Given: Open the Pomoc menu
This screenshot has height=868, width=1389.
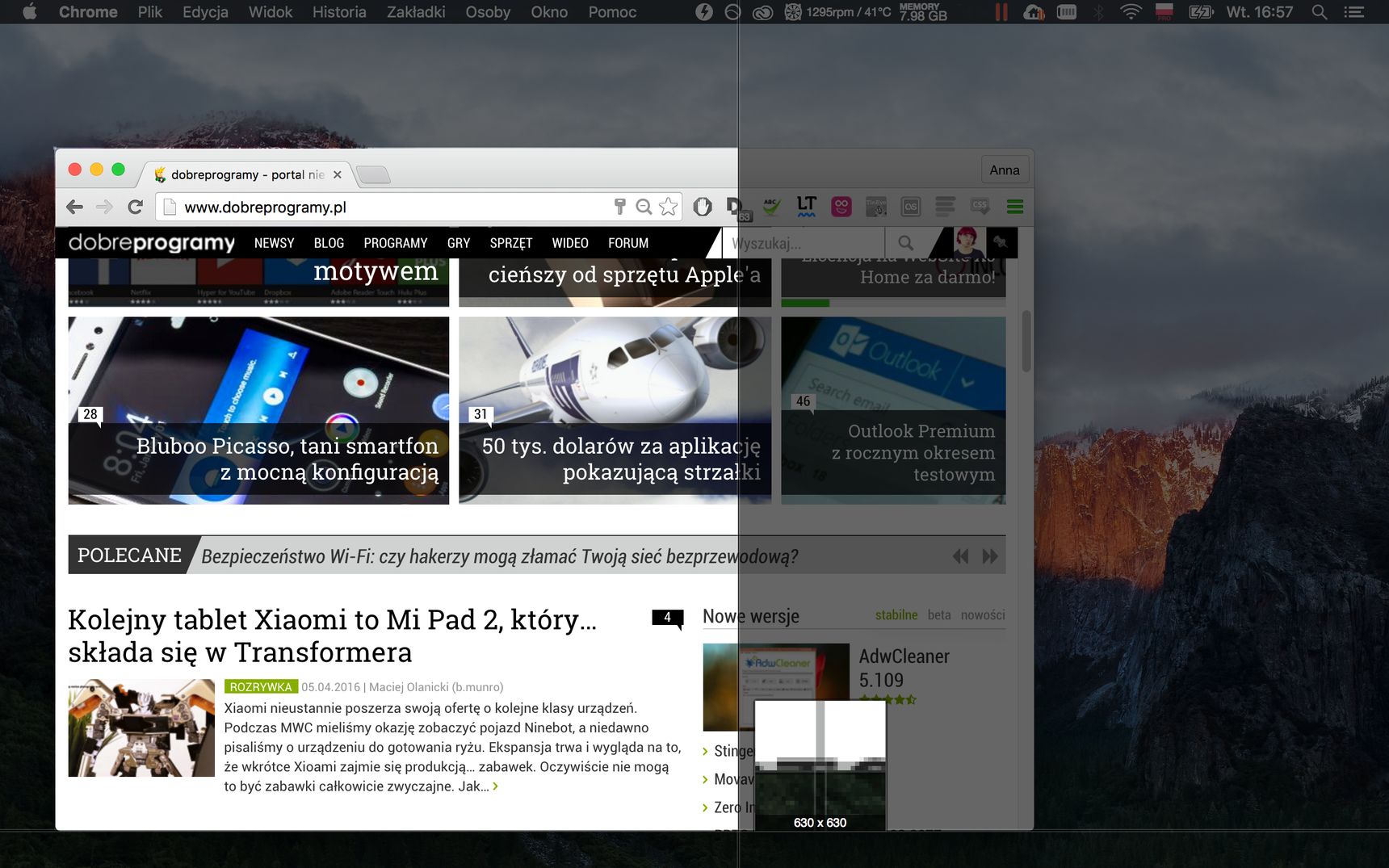Looking at the screenshot, I should pyautogui.click(x=612, y=12).
